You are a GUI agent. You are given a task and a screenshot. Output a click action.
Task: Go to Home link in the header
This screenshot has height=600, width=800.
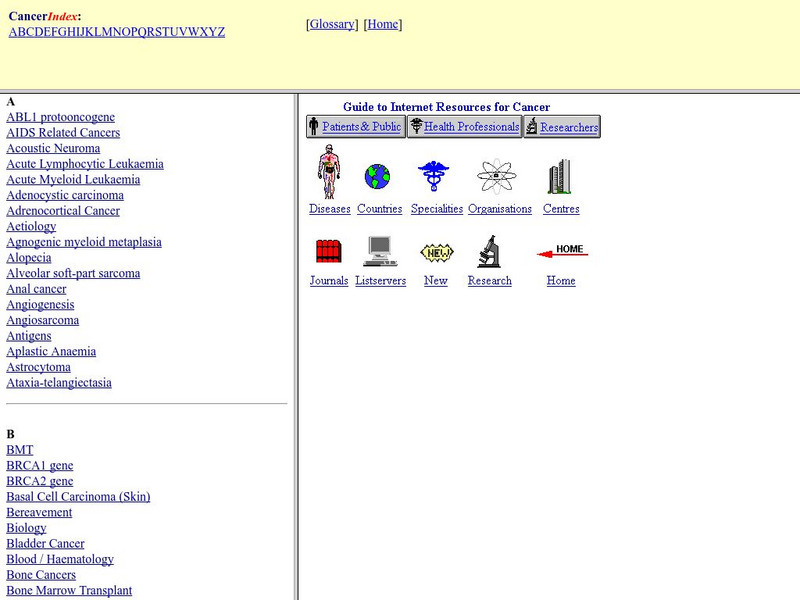point(383,24)
